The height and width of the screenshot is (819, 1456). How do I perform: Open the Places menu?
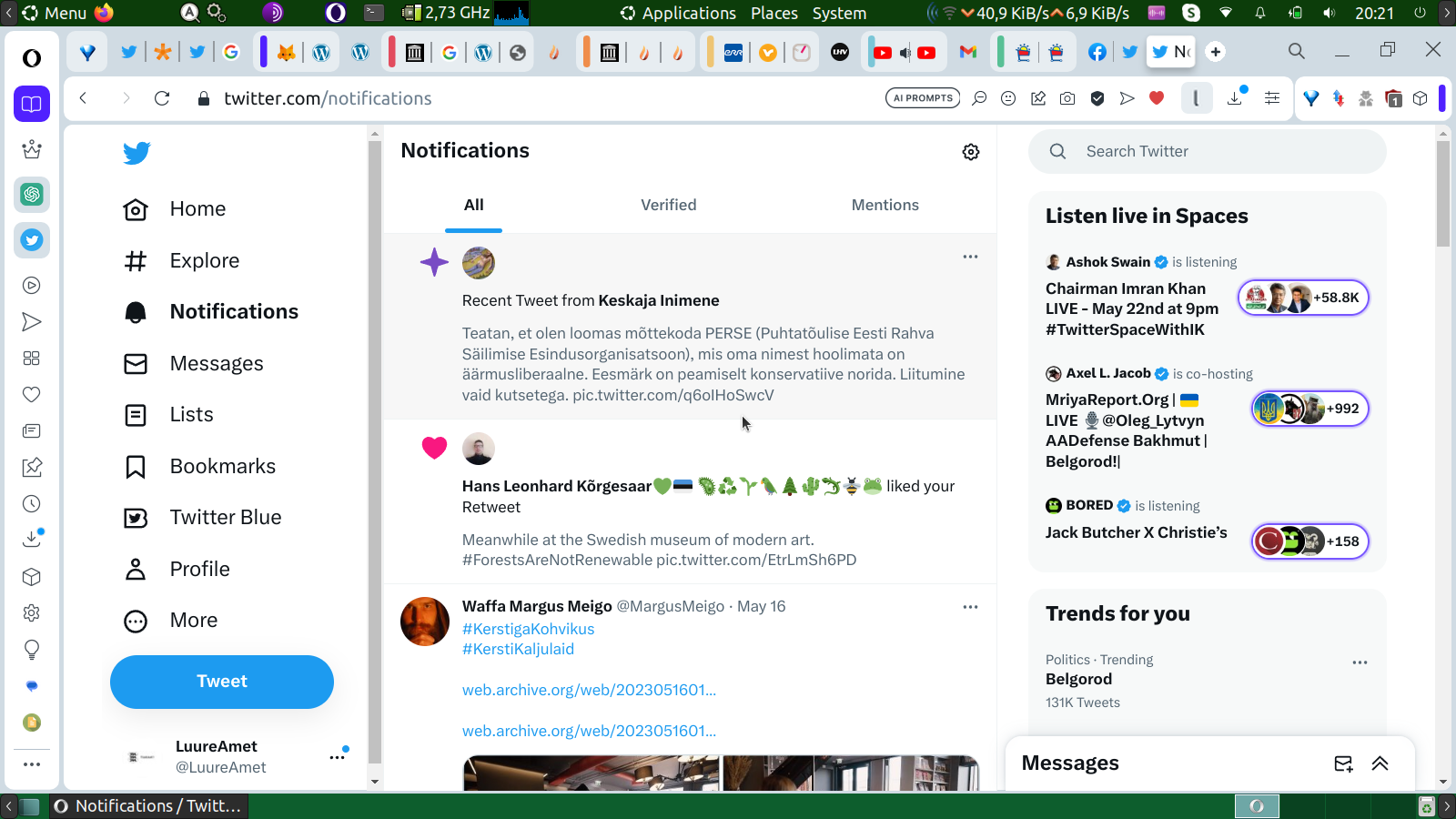pos(774,13)
